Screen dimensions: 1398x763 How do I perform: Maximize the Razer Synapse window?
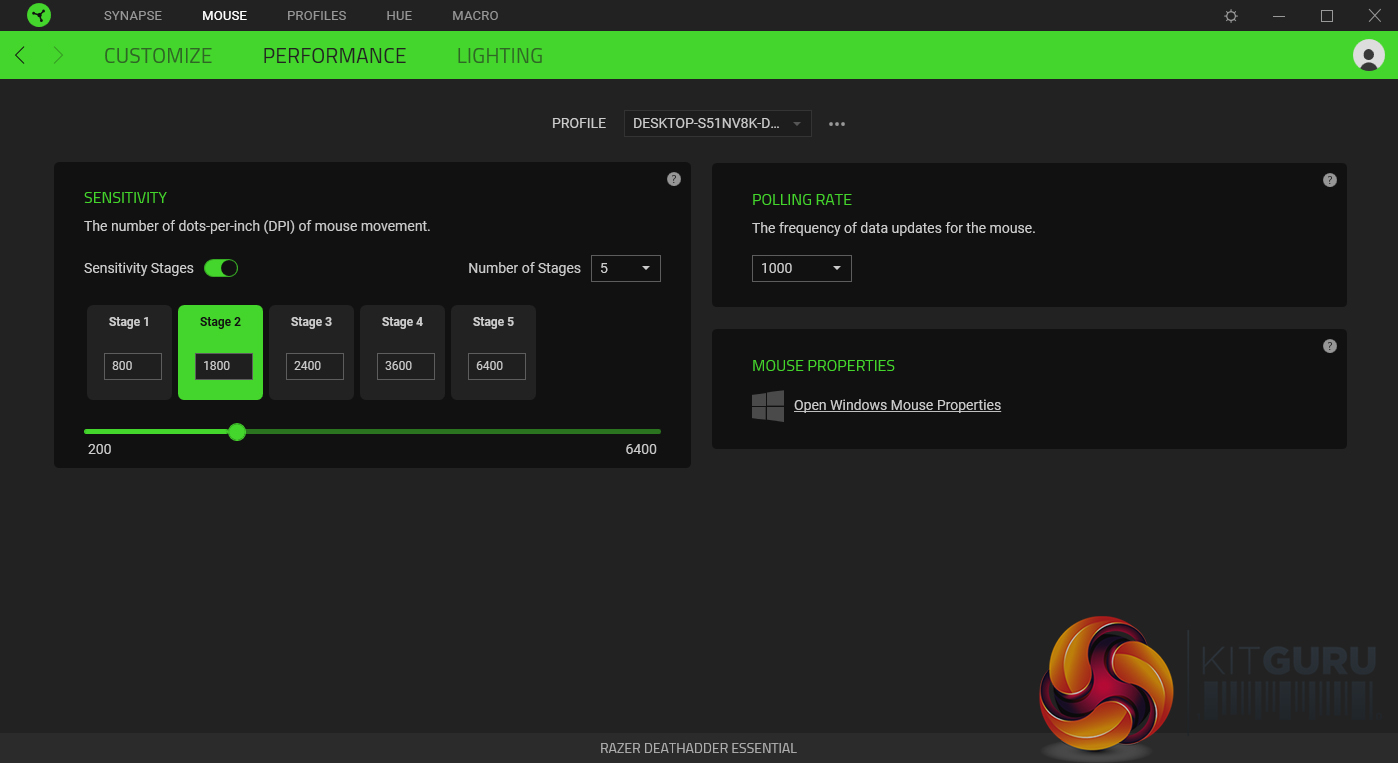tap(1327, 16)
